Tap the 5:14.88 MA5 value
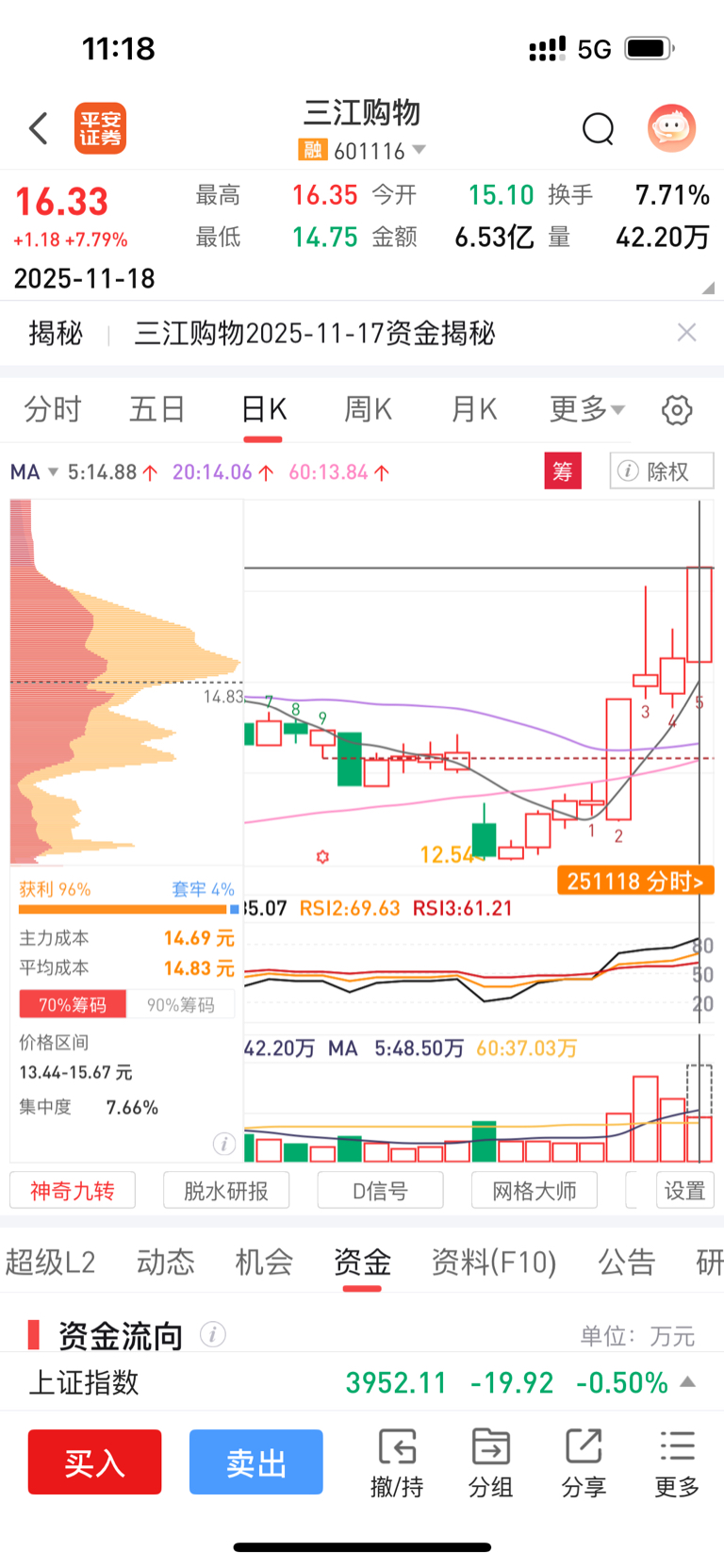This screenshot has width=724, height=1568. coord(111,471)
